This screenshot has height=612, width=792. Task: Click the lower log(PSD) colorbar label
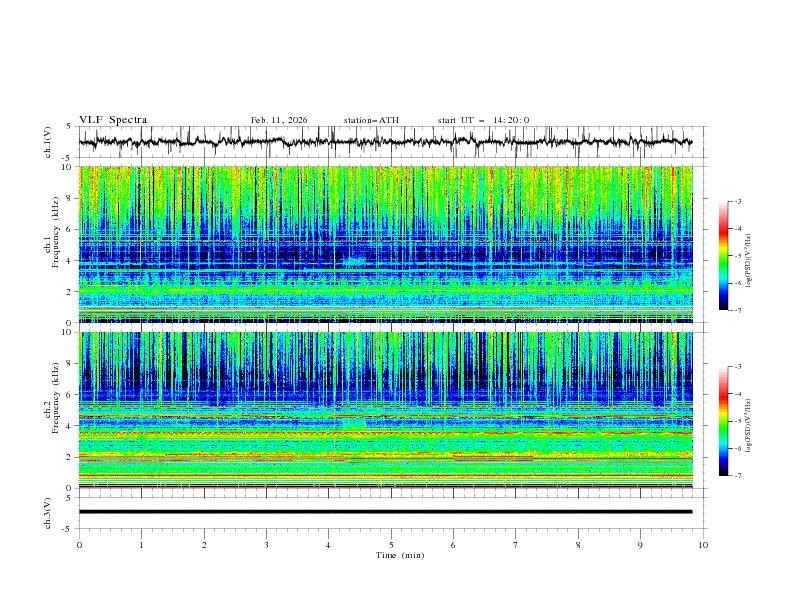(749, 425)
